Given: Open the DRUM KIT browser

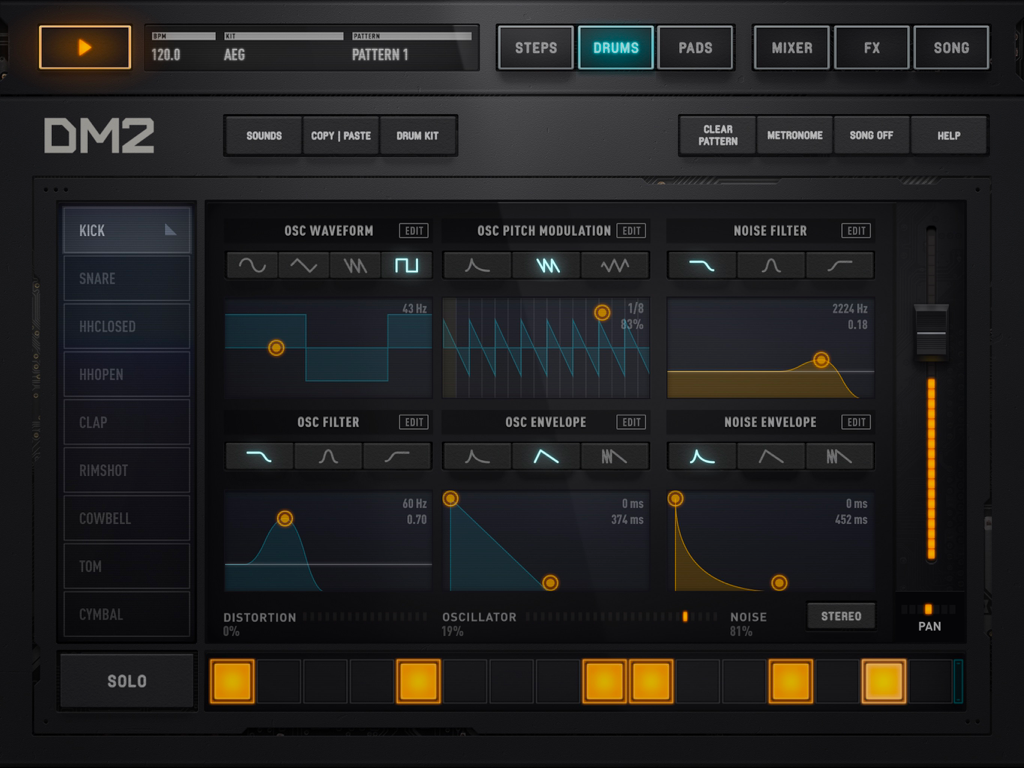Looking at the screenshot, I should click(418, 135).
